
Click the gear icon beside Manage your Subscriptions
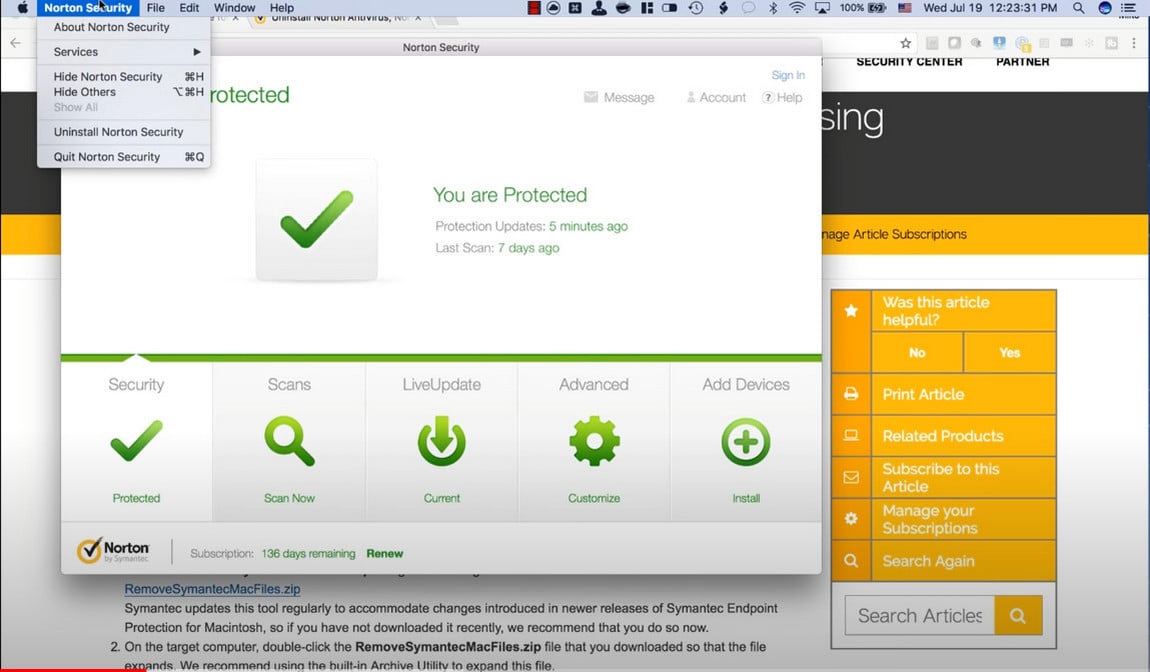click(x=851, y=519)
